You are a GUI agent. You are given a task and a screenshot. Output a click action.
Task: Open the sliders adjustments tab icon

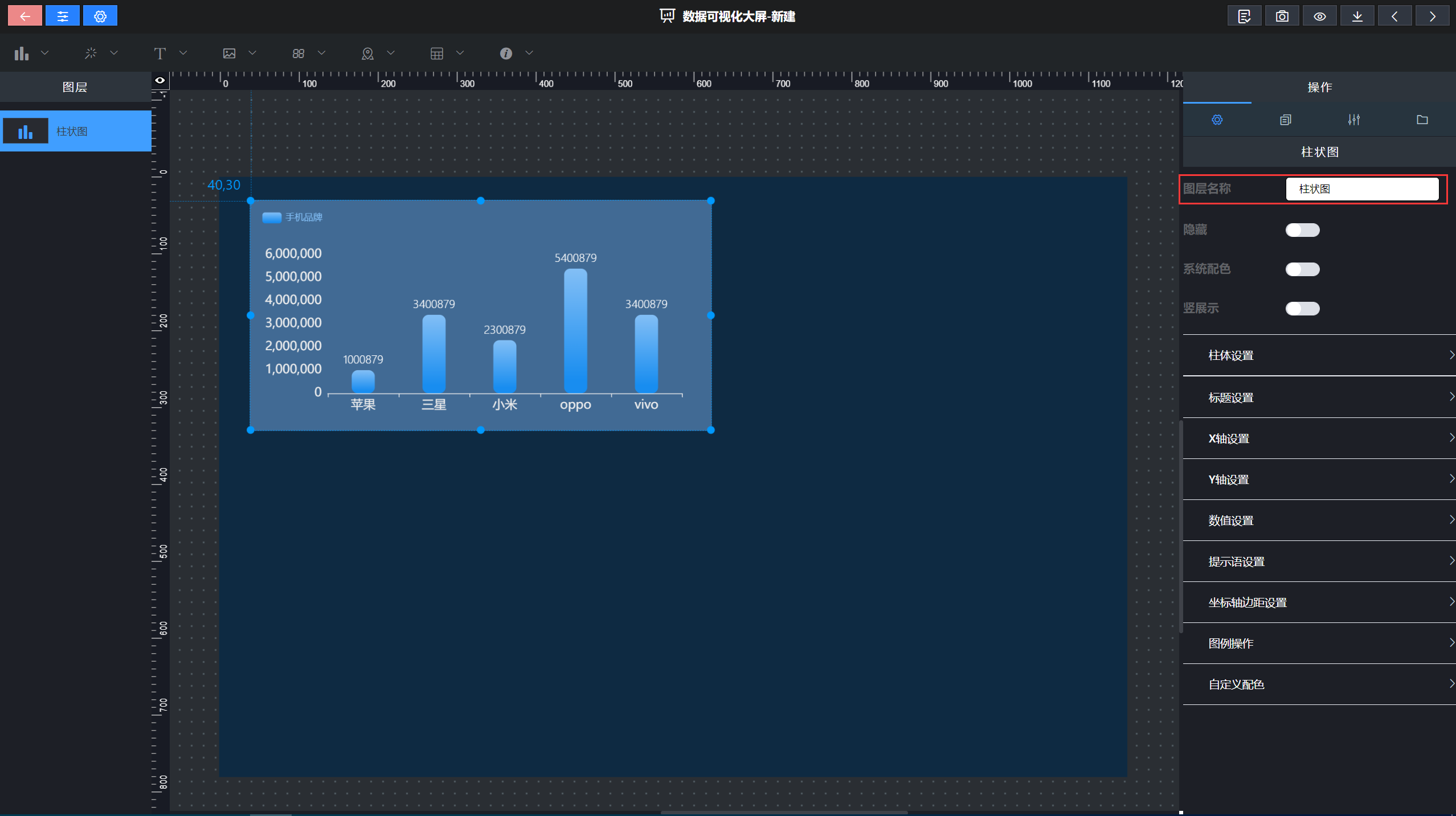[x=1354, y=120]
